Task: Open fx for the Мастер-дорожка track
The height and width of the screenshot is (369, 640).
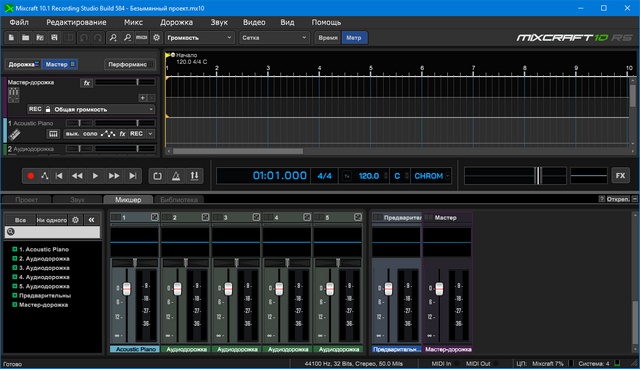Action: (87, 83)
